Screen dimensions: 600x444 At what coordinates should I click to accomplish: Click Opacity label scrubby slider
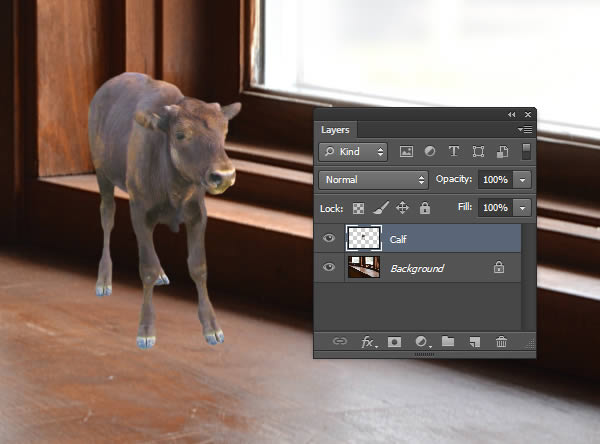(x=454, y=179)
